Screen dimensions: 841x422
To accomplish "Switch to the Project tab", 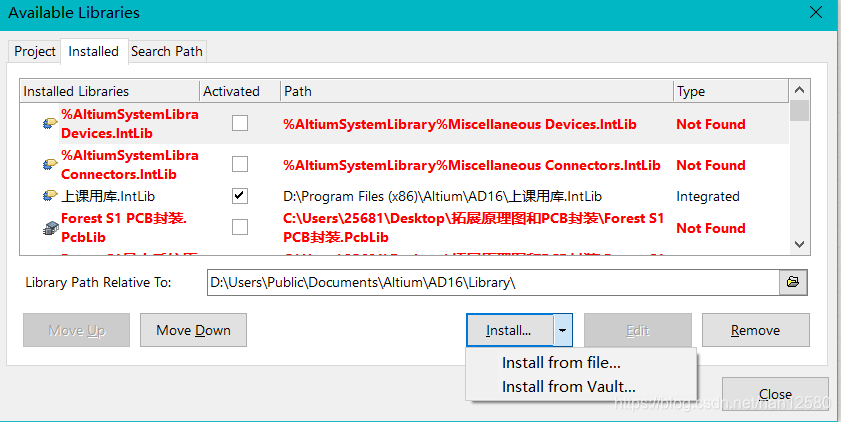I will coord(35,51).
